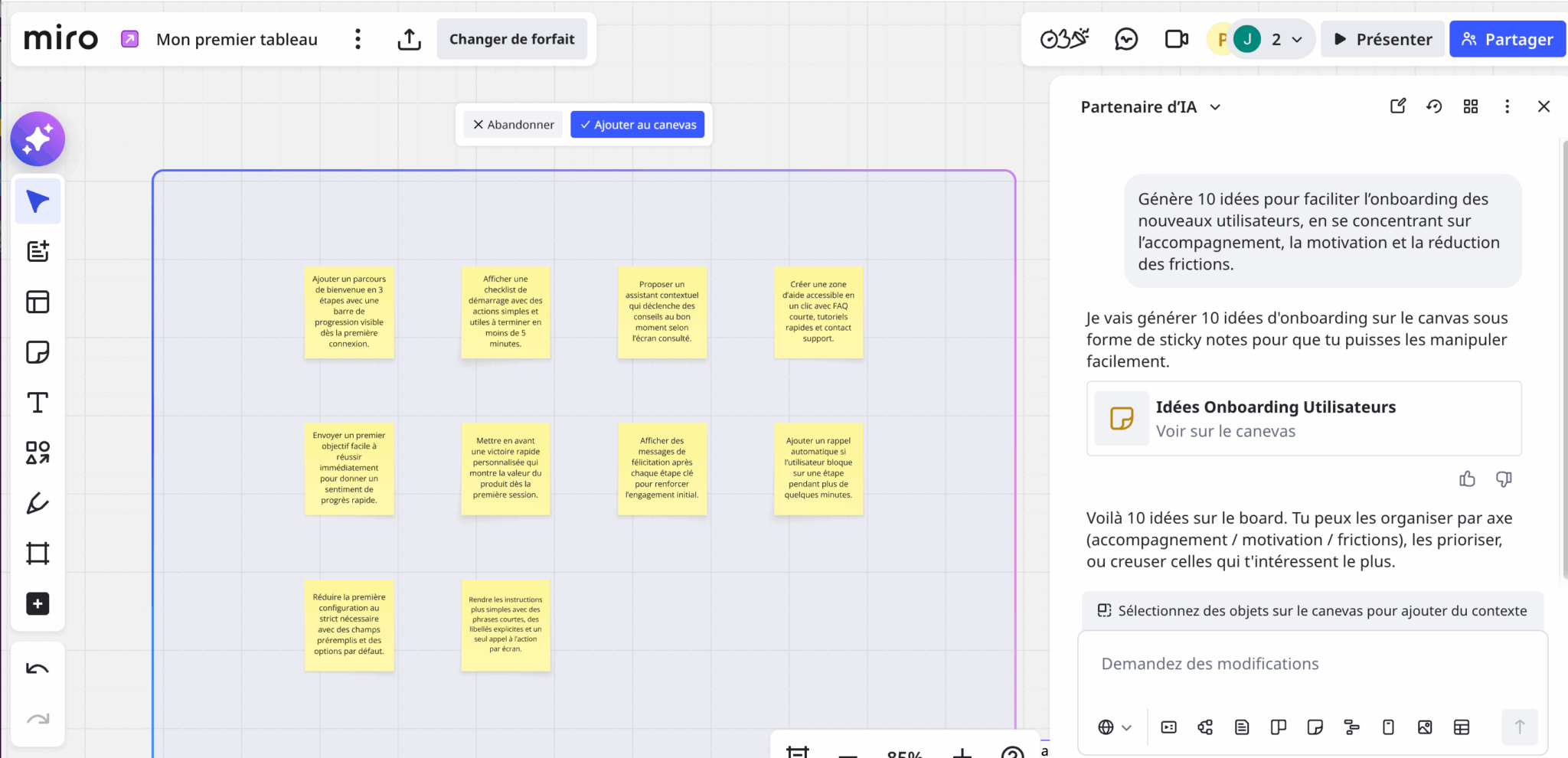Screen dimensions: 1568x758
Task: Close the Partenaire d'IA panel
Action: (1543, 106)
